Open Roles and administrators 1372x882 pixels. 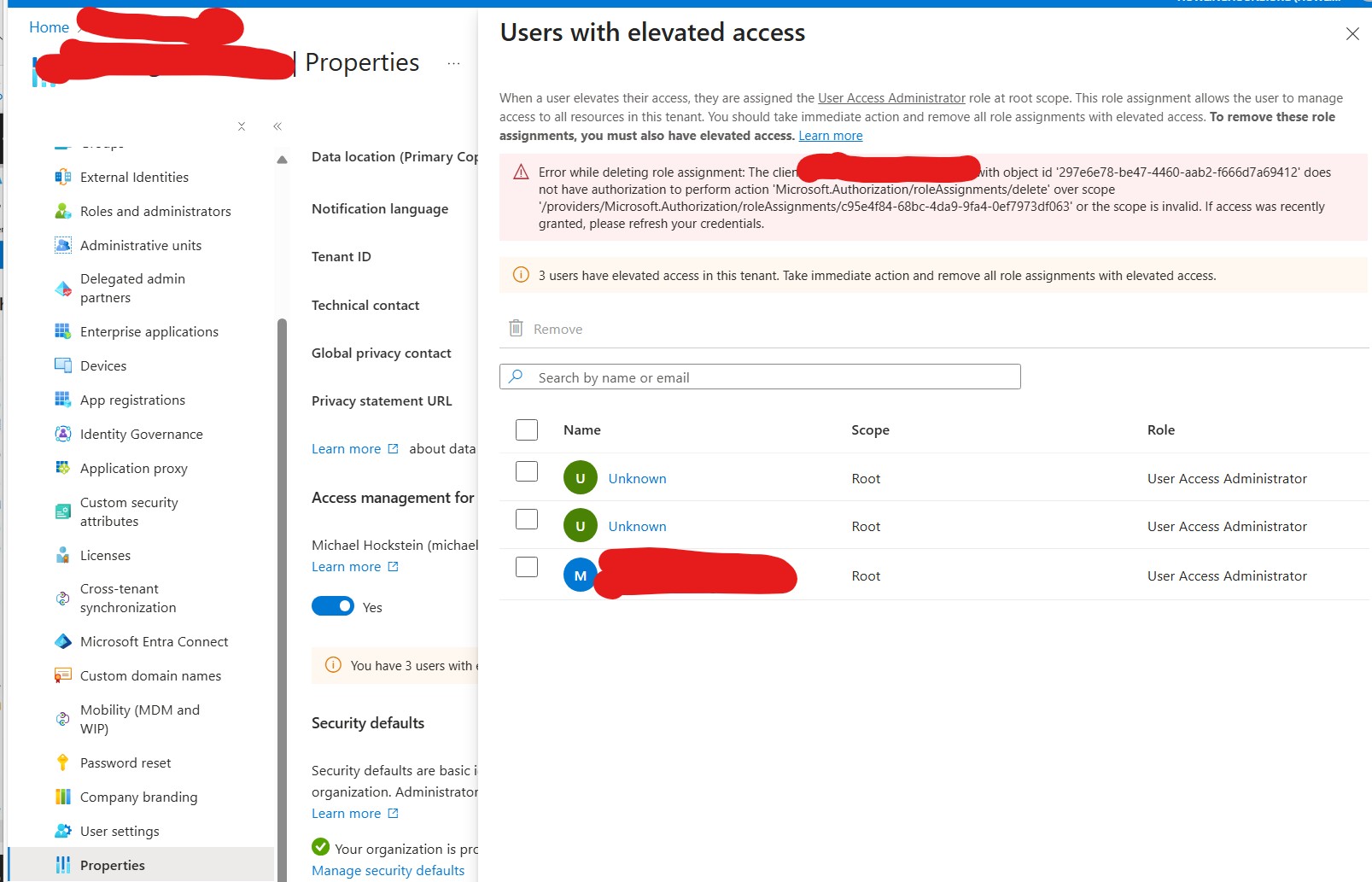[155, 211]
